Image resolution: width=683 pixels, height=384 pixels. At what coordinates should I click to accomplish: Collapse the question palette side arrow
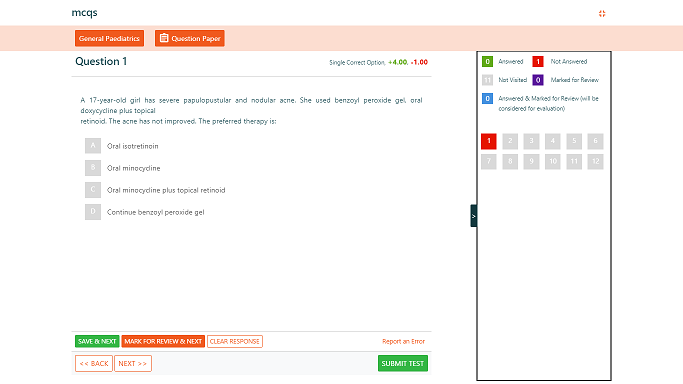point(473,216)
